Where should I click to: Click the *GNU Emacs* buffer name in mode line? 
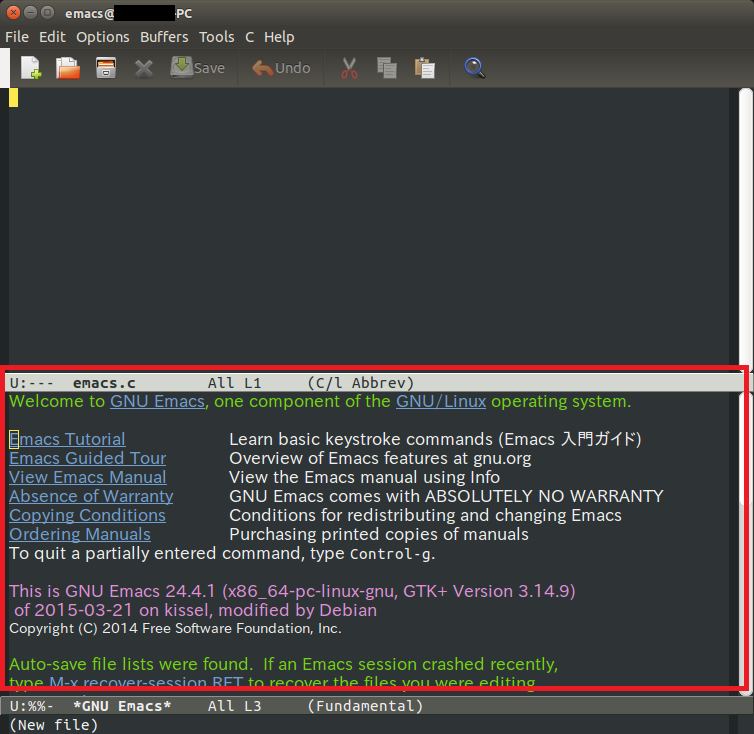pos(122,706)
